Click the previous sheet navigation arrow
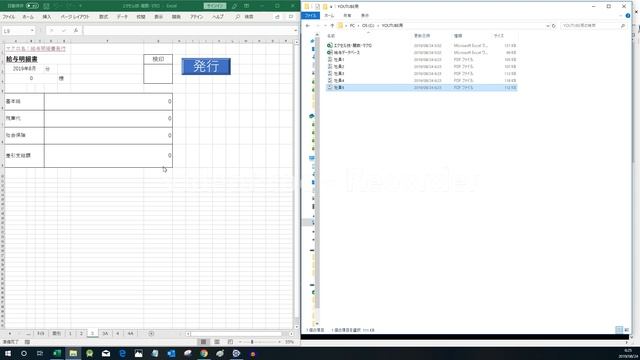The height and width of the screenshot is (360, 640). coord(10,333)
